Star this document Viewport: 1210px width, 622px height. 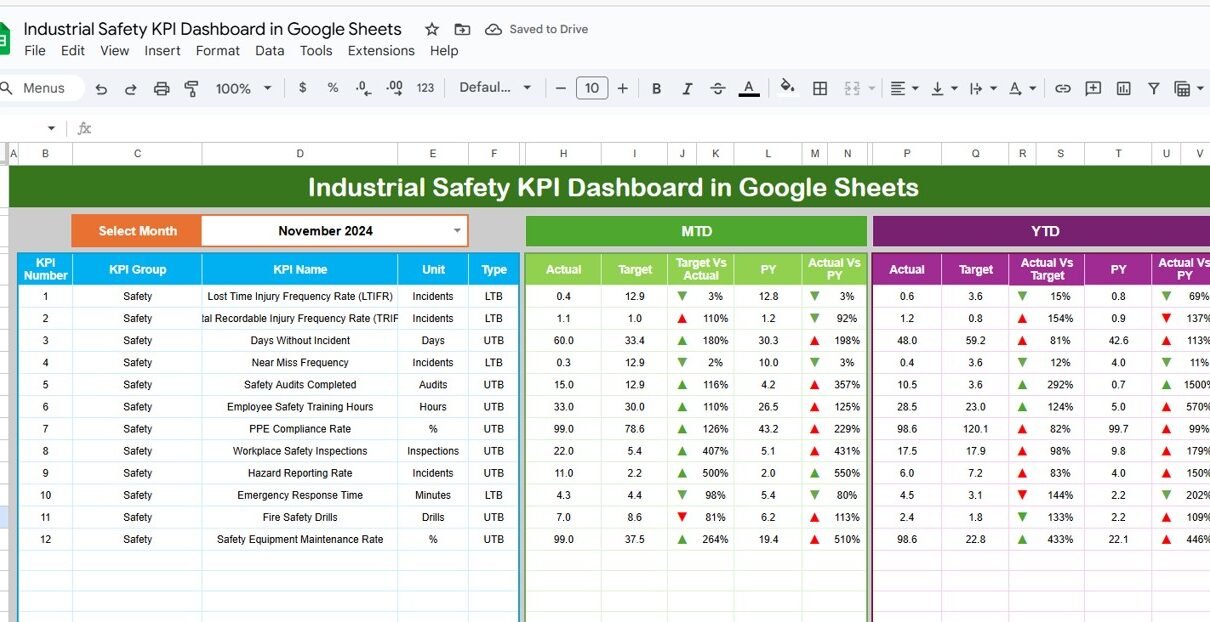[x=432, y=29]
